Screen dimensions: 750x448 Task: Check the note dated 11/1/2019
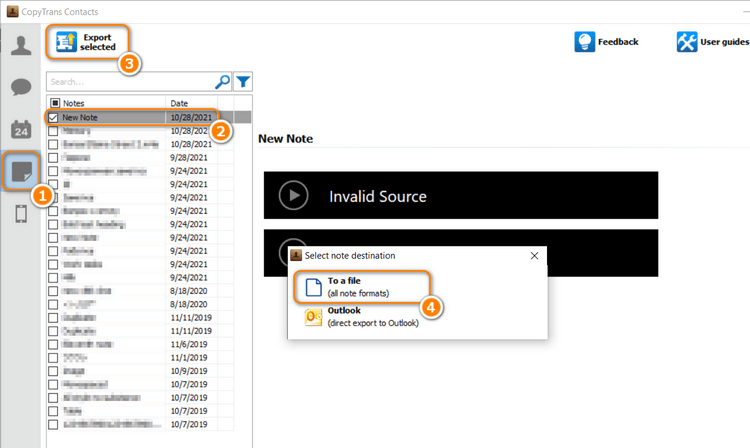(53, 358)
